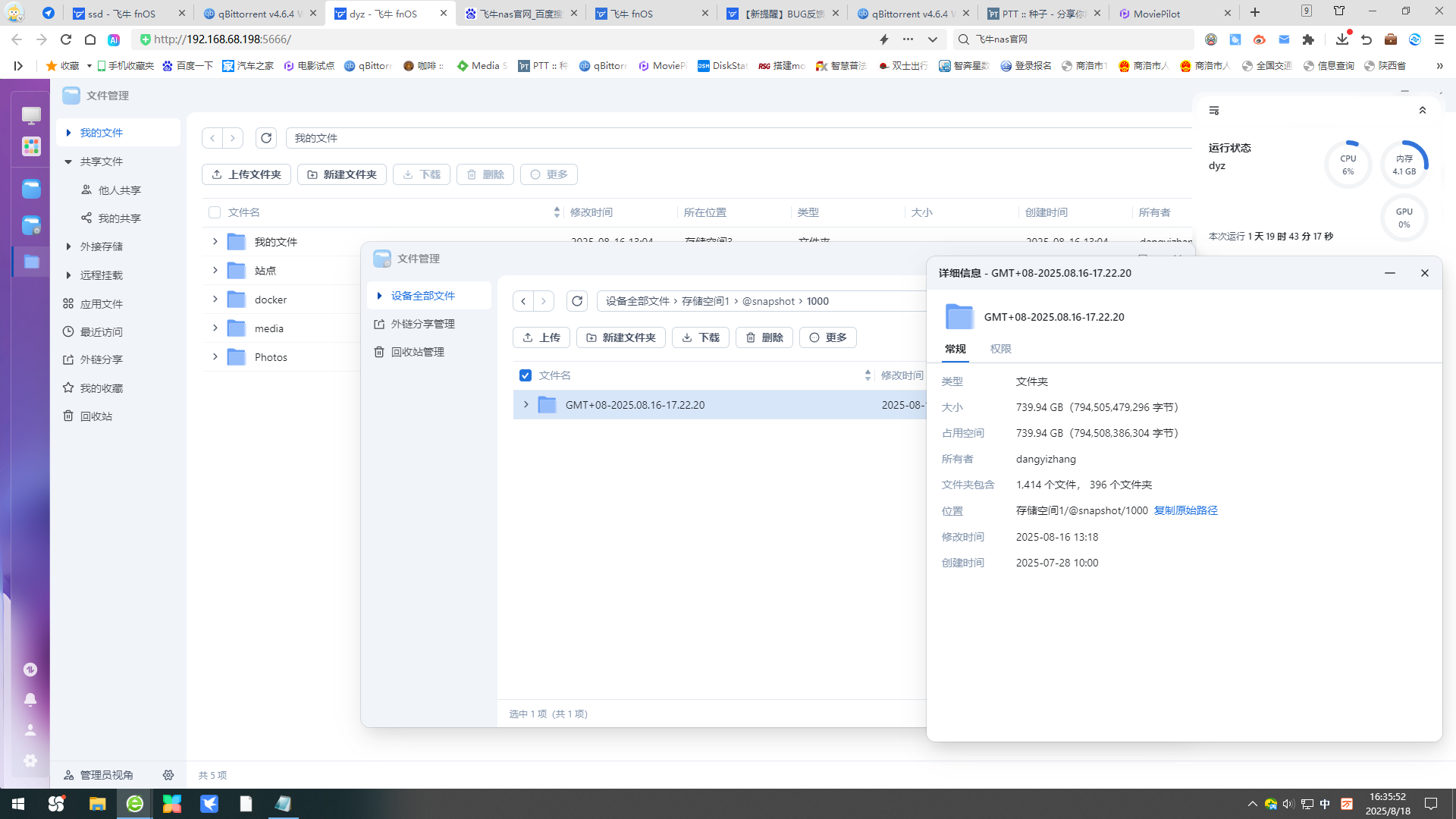The width and height of the screenshot is (1456, 819).
Task: Click the refresh icon beside the snapshot path breadcrumb
Action: [576, 301]
